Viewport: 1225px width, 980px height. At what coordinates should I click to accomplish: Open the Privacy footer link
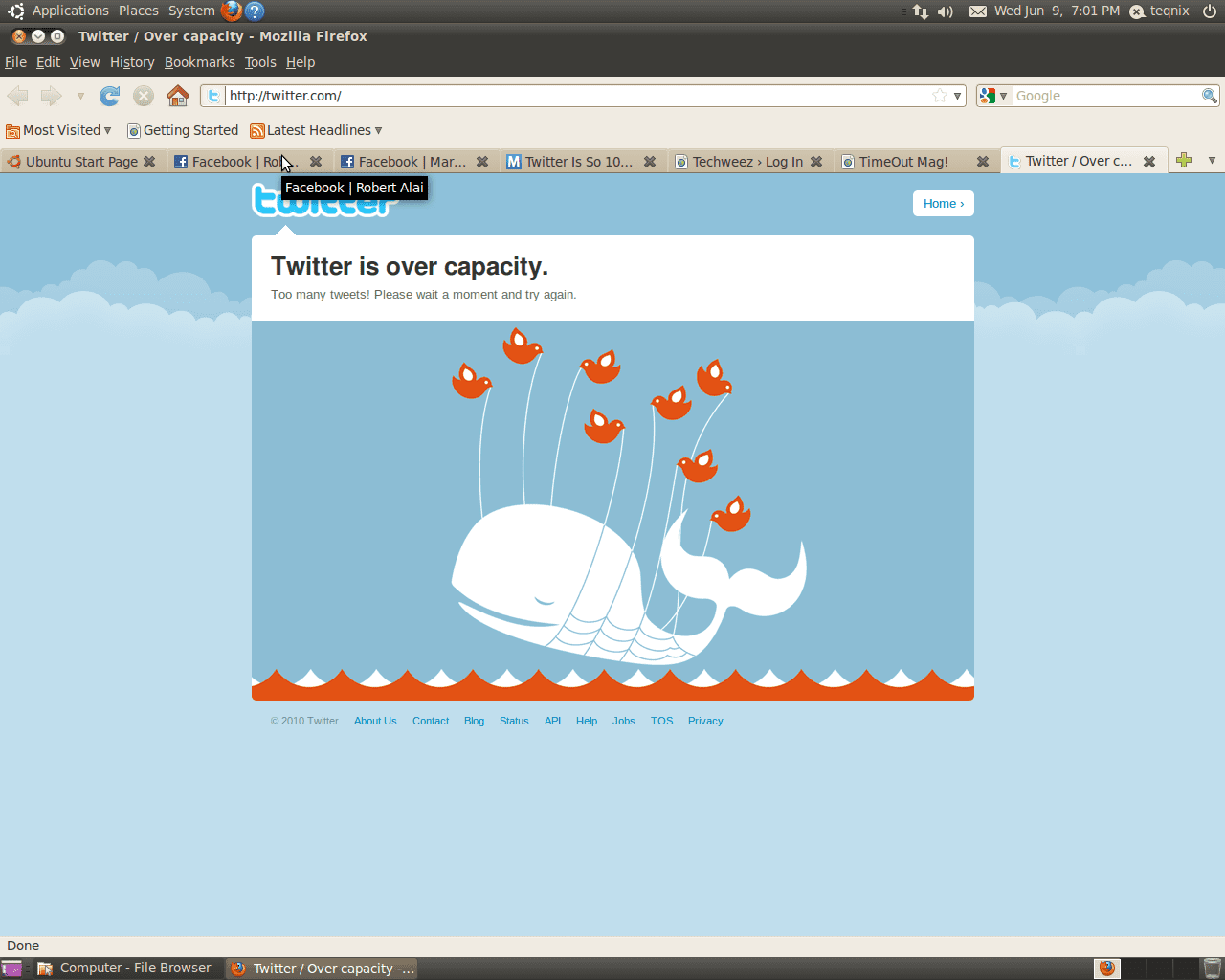point(705,721)
